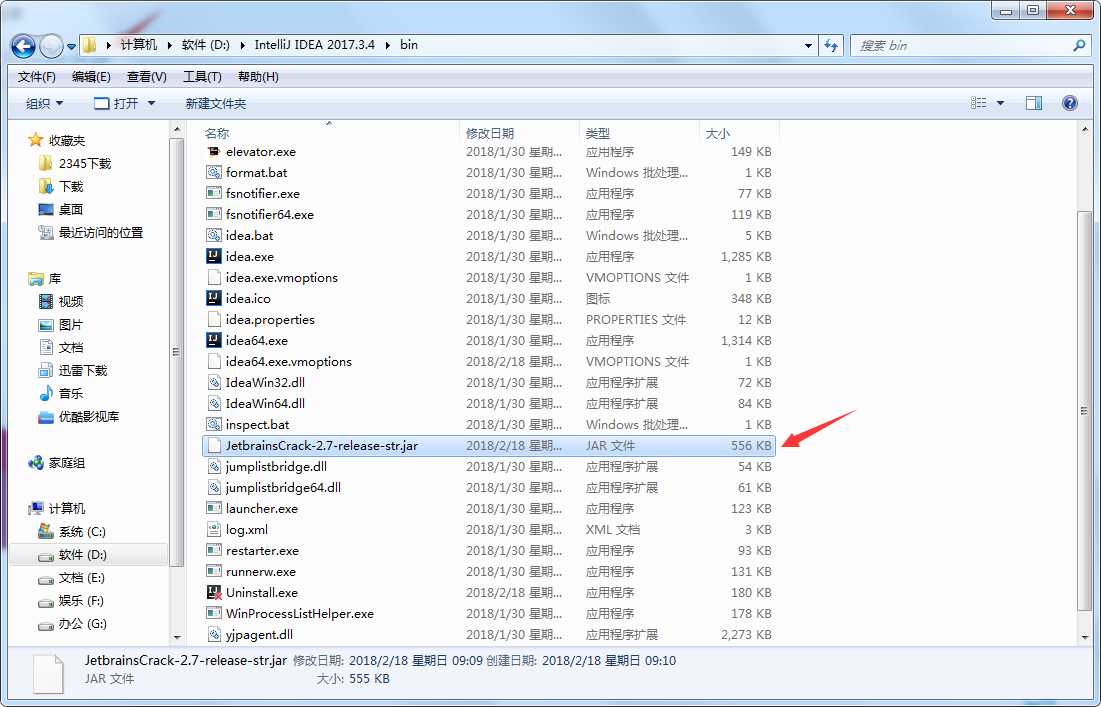The width and height of the screenshot is (1101, 707).
Task: Click the idea.ico file icon
Action: click(214, 298)
